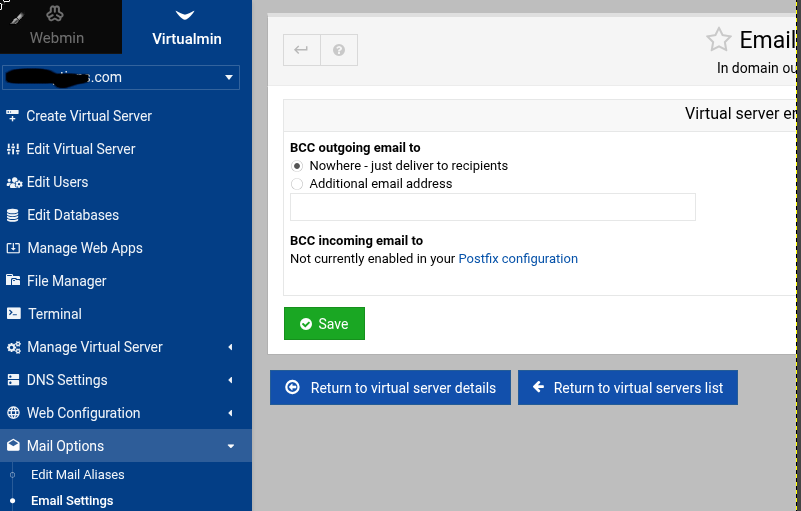
Task: Open the help question mark icon
Action: tap(339, 50)
